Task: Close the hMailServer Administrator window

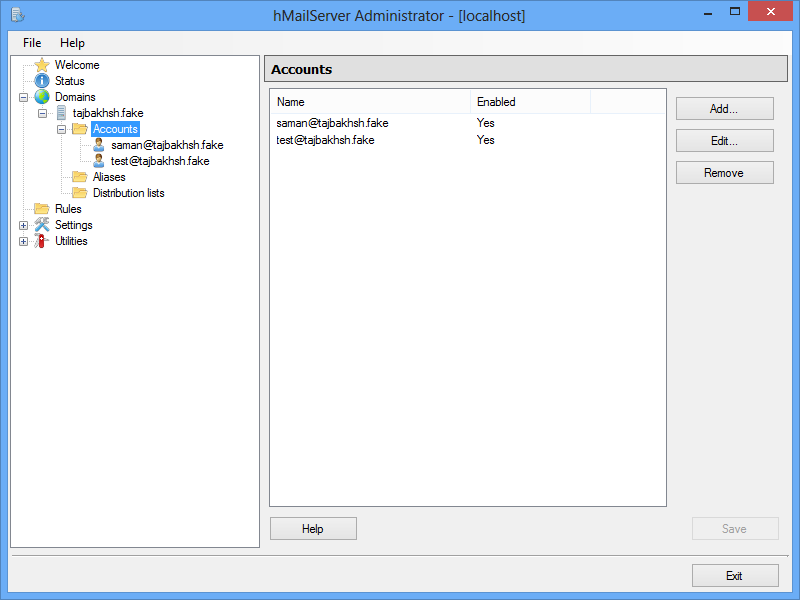Action: tap(770, 11)
